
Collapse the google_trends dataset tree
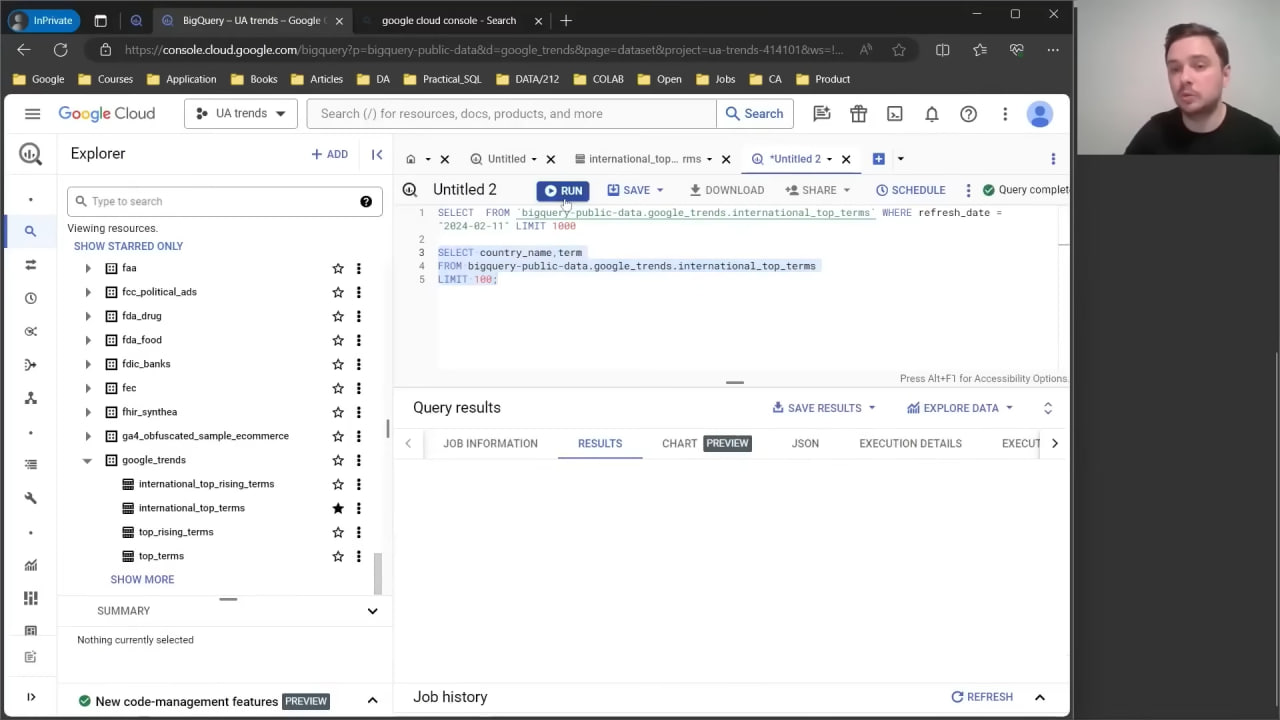pos(87,460)
